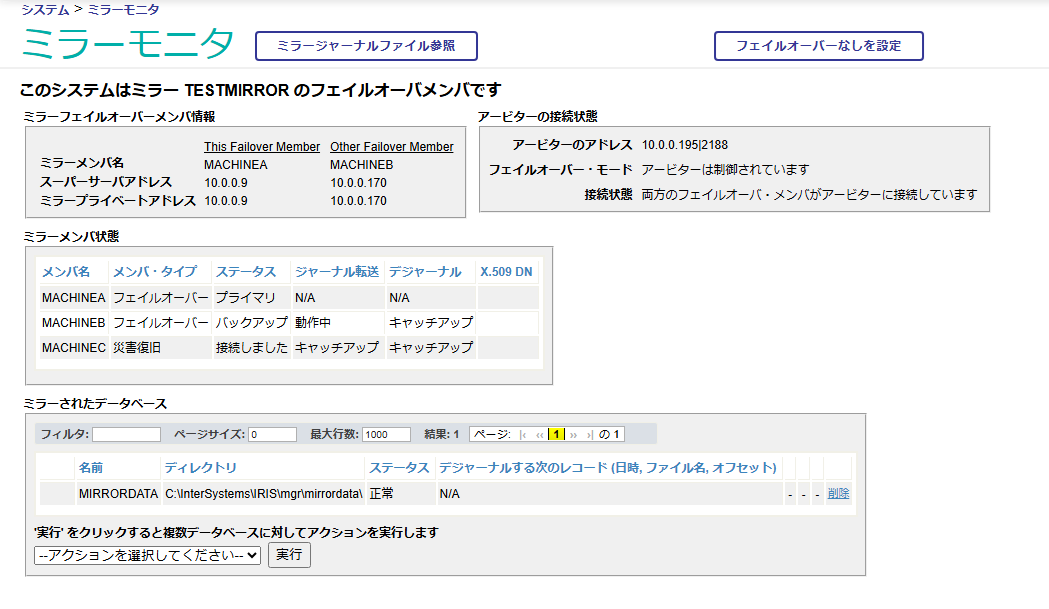The height and width of the screenshot is (609, 1049).
Task: Go to first page pagination arrow
Action: pyautogui.click(x=524, y=435)
